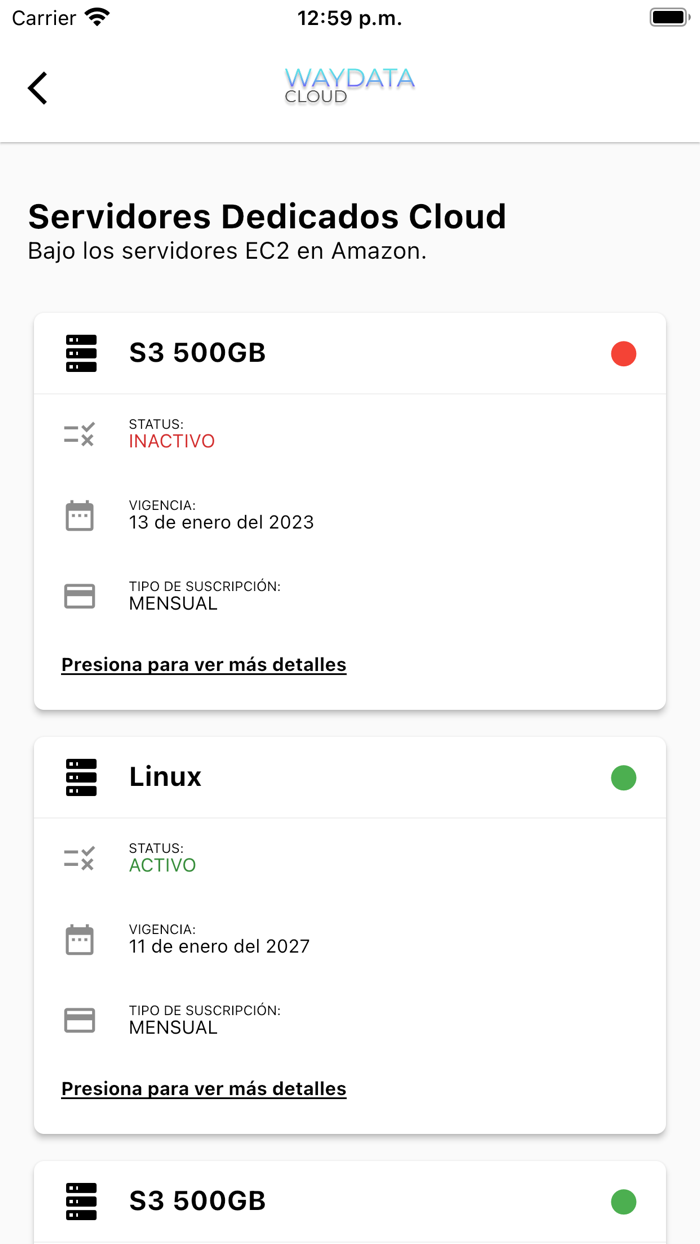700x1244 pixels.
Task: Tap the calendar icon next to Vigencia 2027
Action: point(80,938)
